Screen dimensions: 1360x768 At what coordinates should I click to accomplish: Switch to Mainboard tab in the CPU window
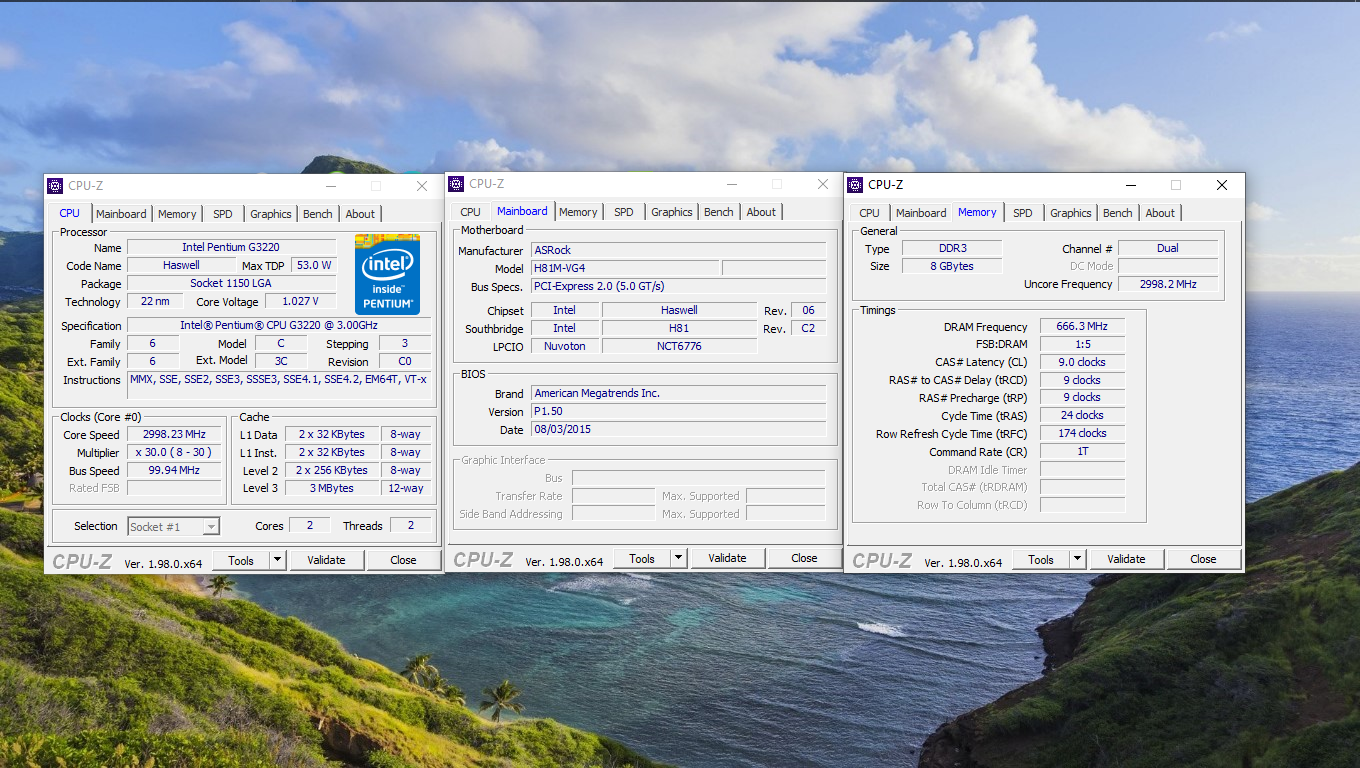(x=121, y=214)
